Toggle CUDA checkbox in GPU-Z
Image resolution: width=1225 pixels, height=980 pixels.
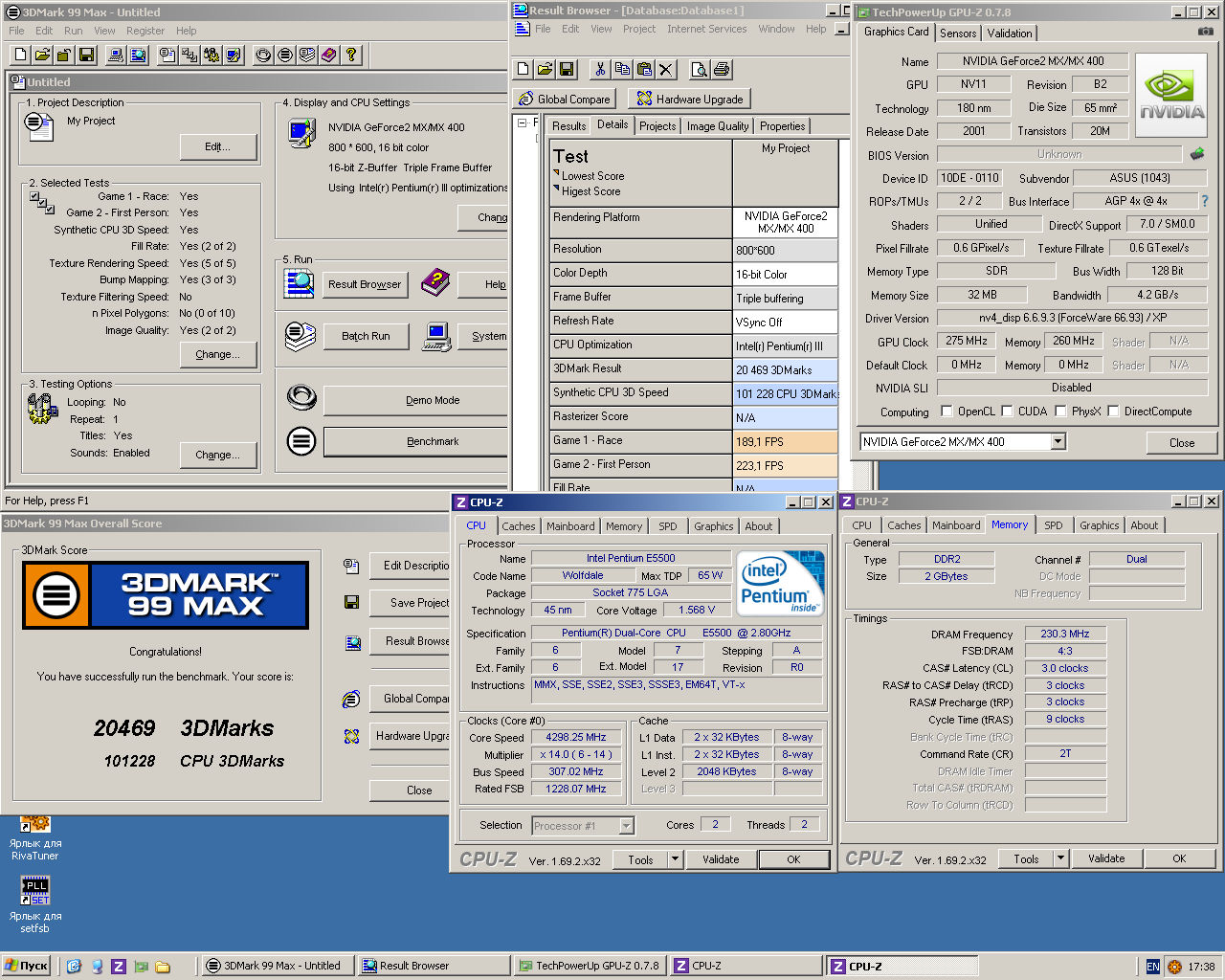(1007, 412)
